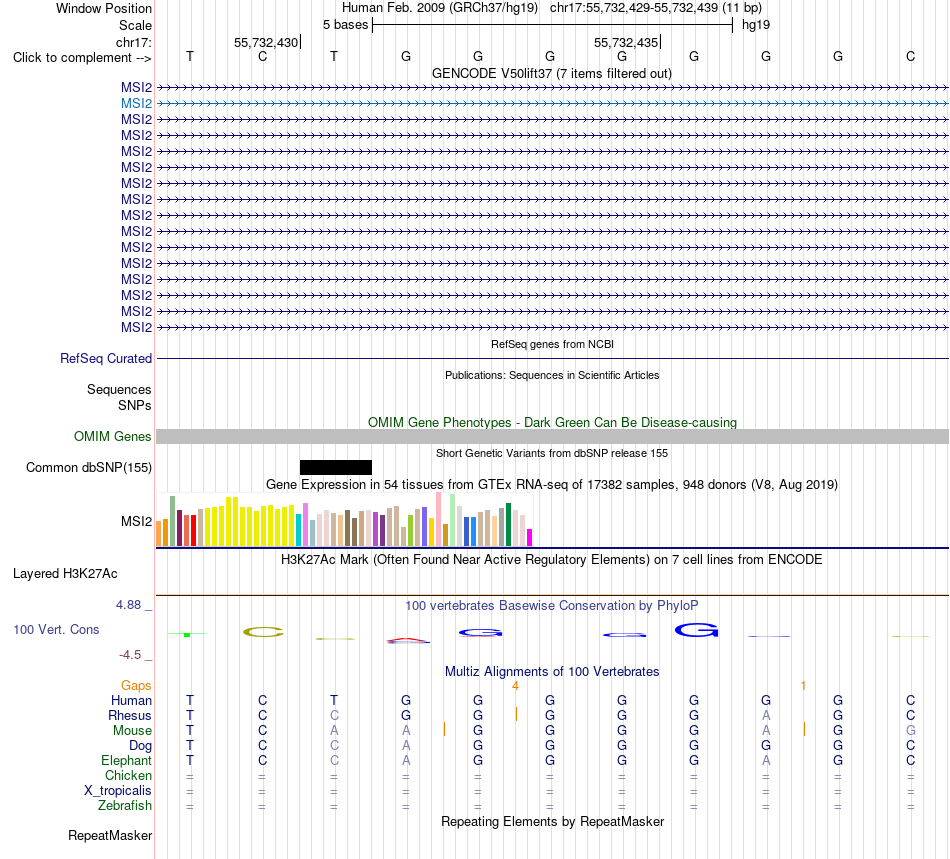
Task: Click the dark maroon bar in GTEx chart
Action: pyautogui.click(x=179, y=528)
